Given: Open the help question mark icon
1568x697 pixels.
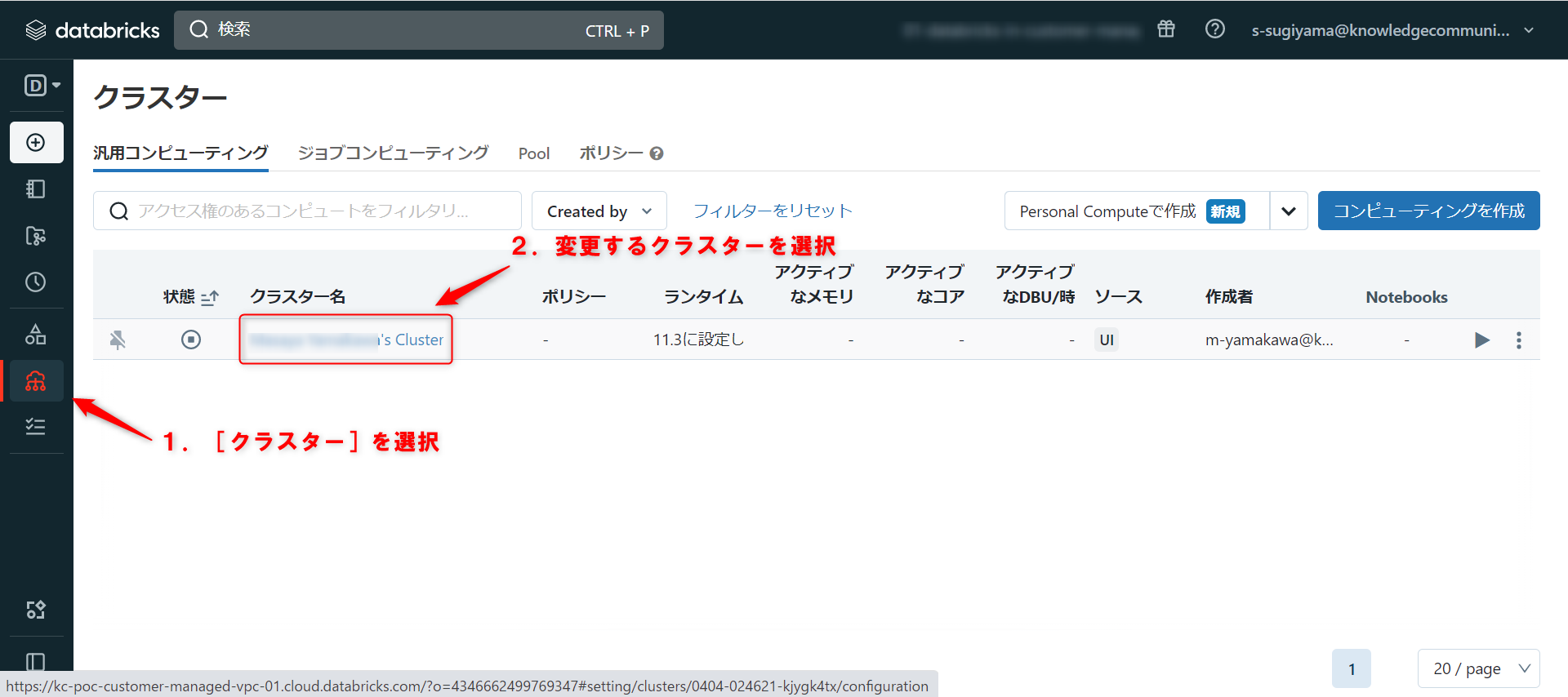Looking at the screenshot, I should (x=1215, y=29).
